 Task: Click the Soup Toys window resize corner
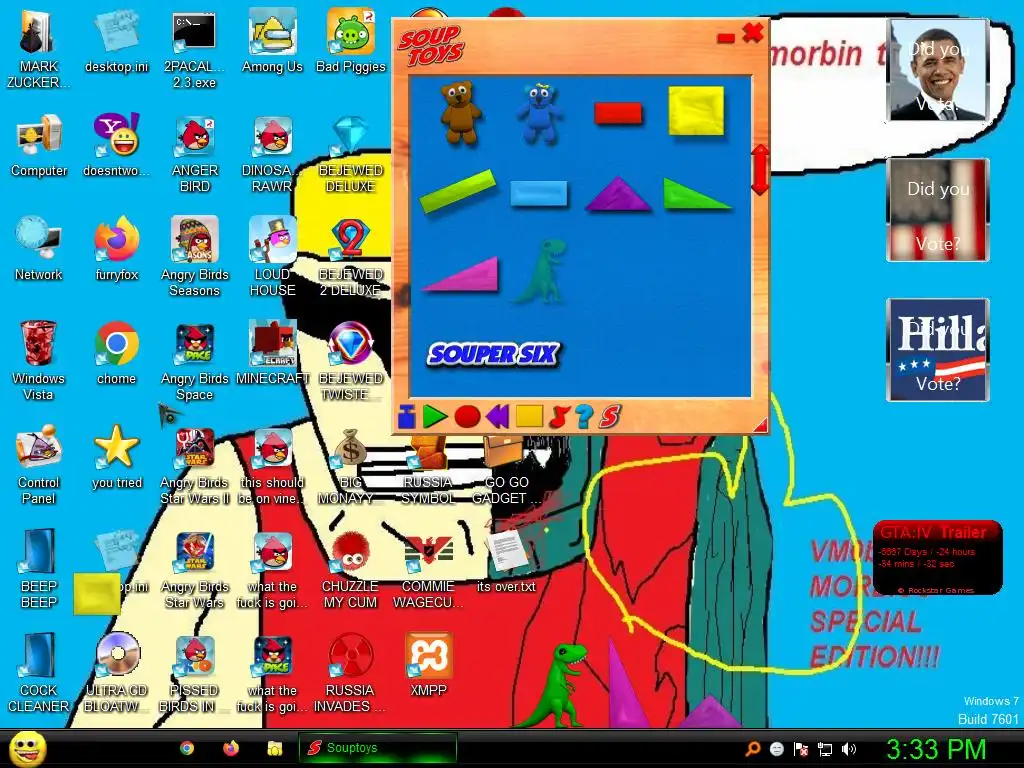coord(761,425)
